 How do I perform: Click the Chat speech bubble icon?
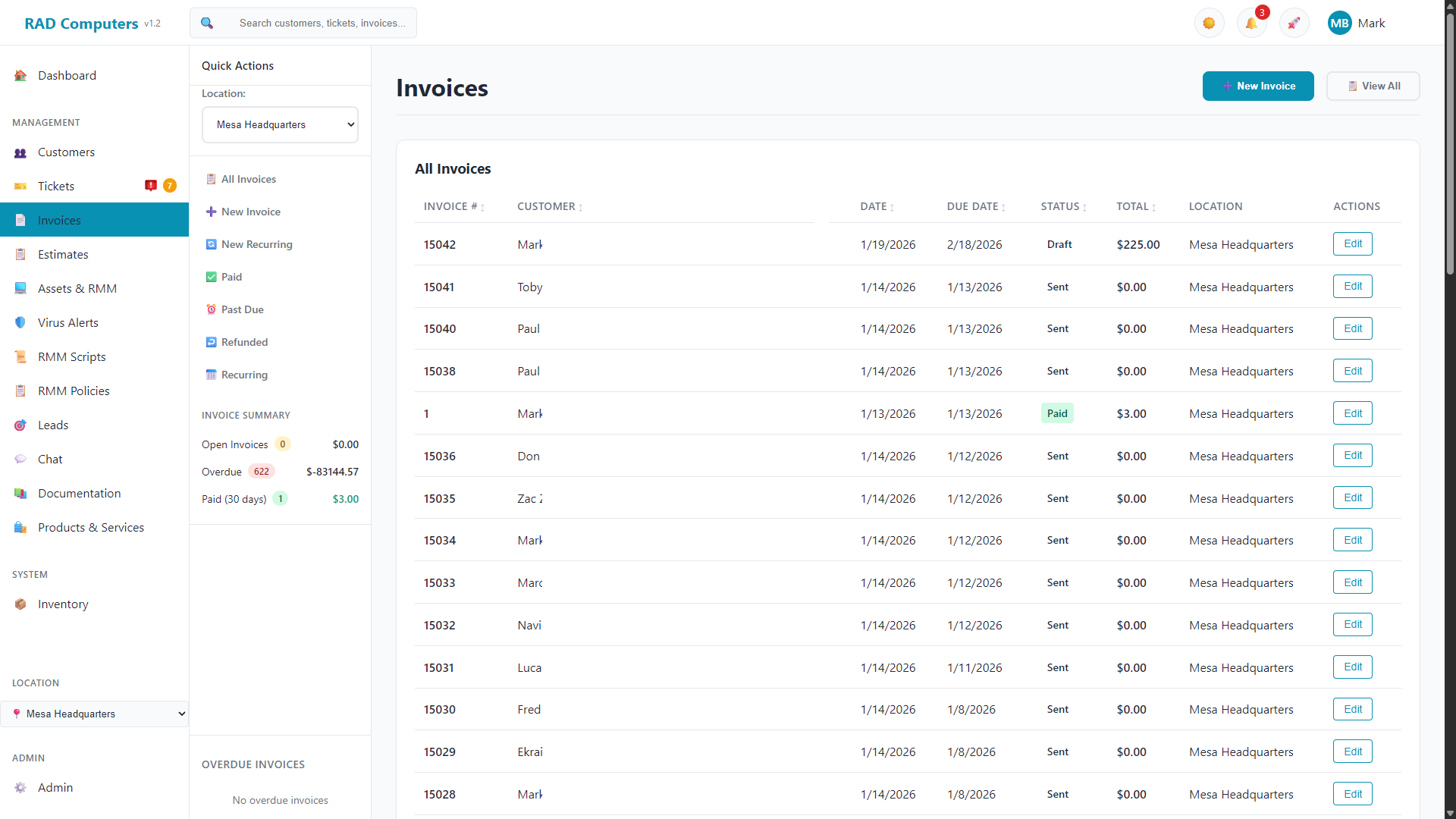(x=20, y=459)
